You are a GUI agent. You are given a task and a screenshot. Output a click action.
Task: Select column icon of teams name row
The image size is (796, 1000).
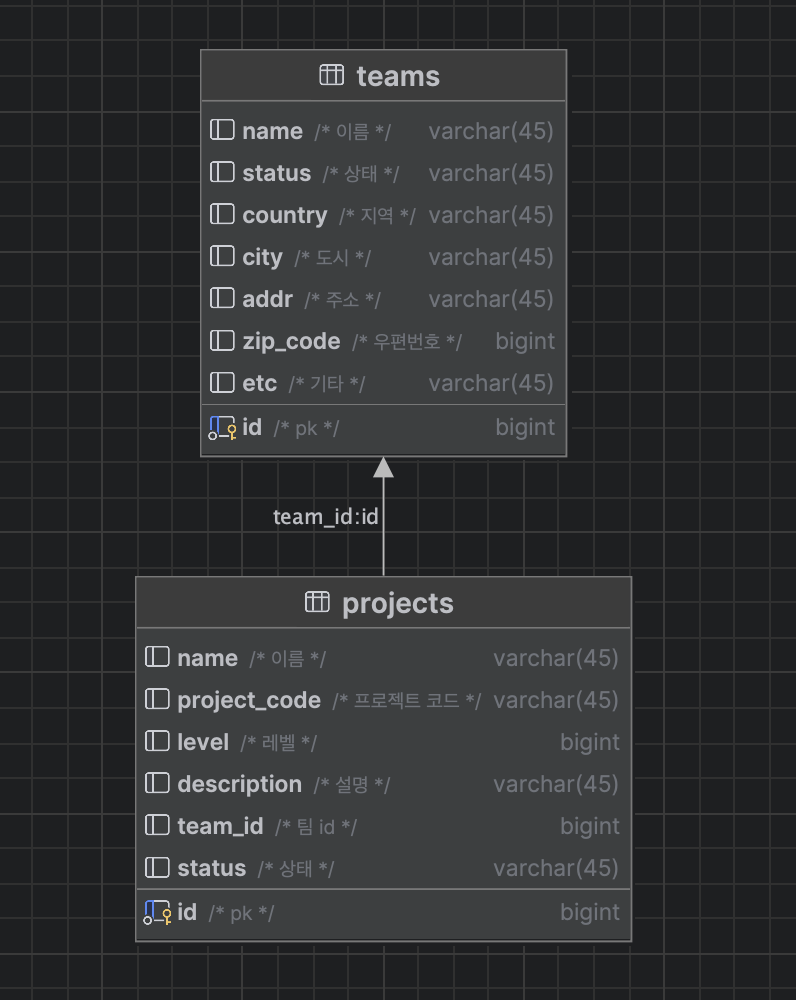[x=222, y=130]
